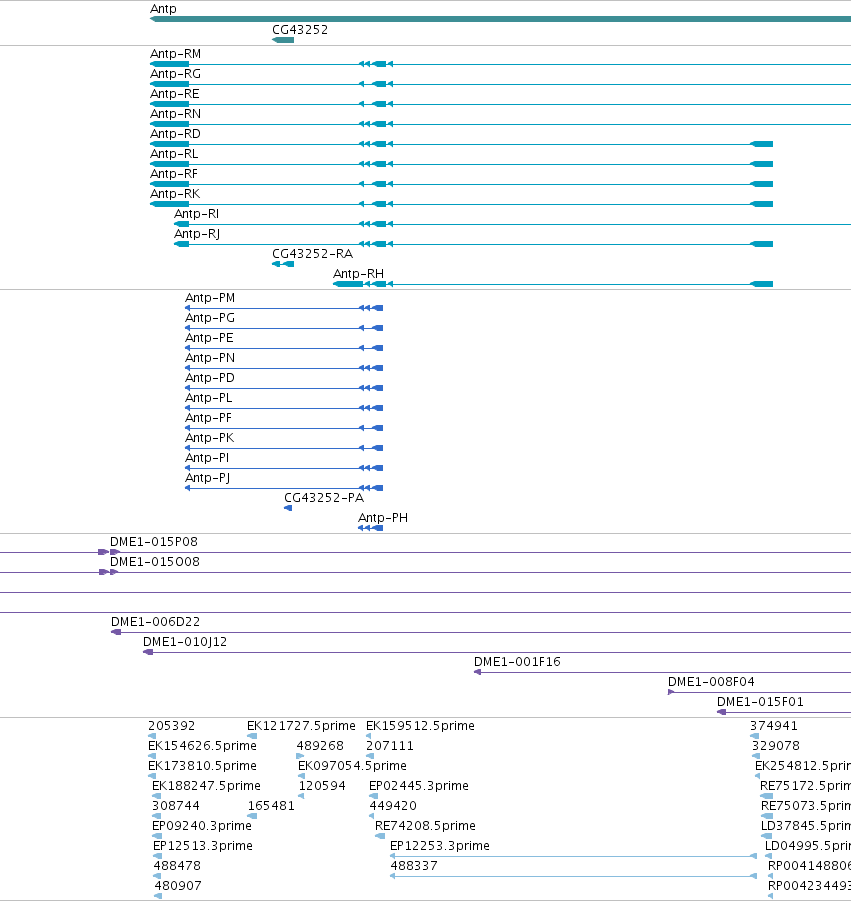Select the Antp-RG transcript label
This screenshot has height=901, width=851.
(175, 74)
